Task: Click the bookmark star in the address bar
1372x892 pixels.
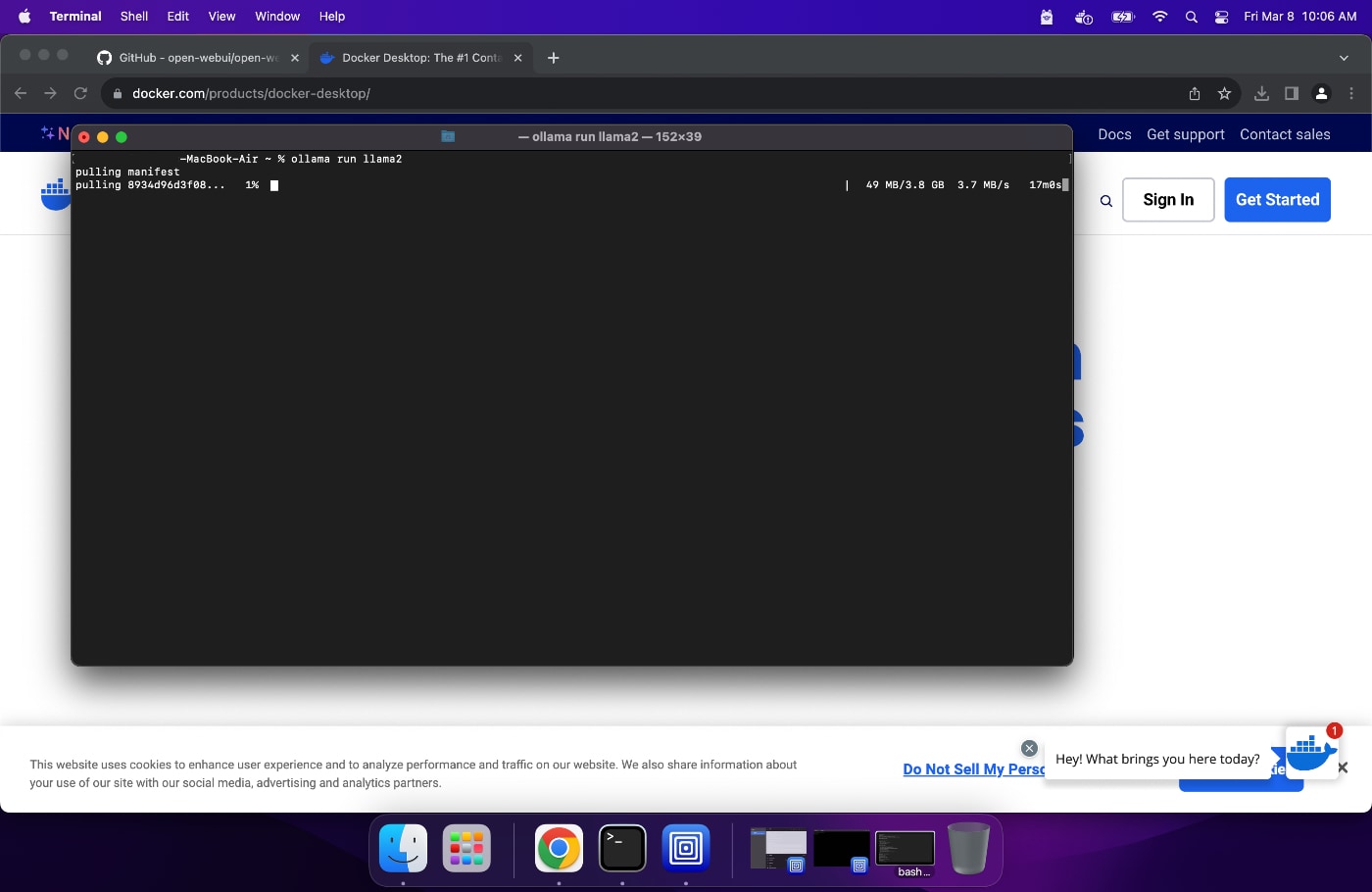Action: pyautogui.click(x=1224, y=93)
